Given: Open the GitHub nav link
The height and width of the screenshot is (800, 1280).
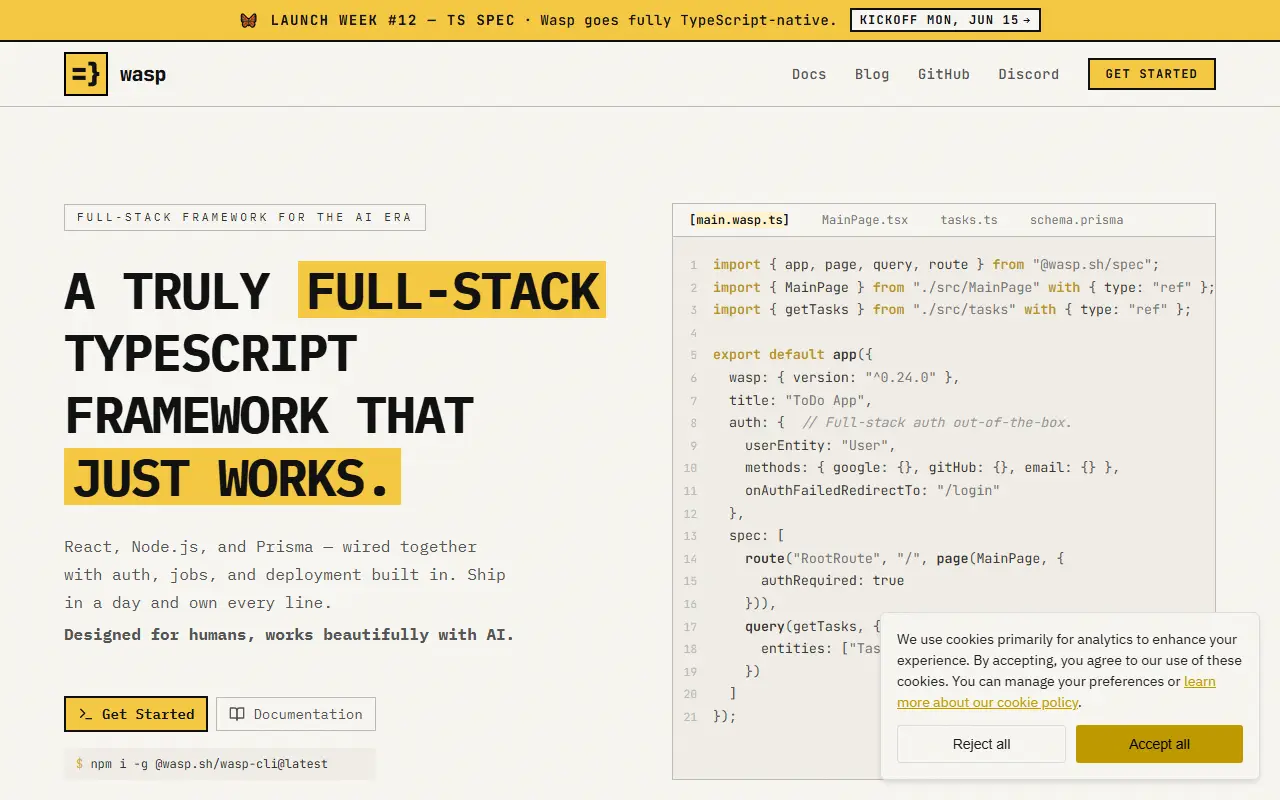Looking at the screenshot, I should point(944,74).
